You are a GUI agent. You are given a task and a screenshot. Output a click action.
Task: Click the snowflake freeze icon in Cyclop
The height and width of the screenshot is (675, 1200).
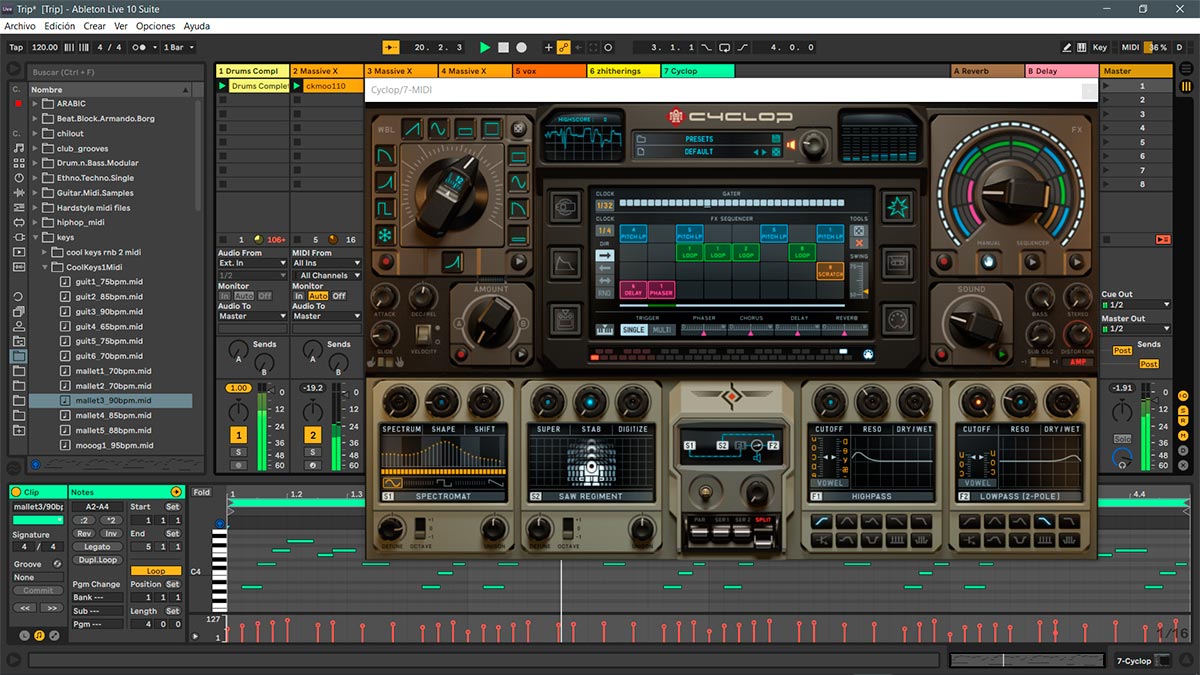click(386, 236)
